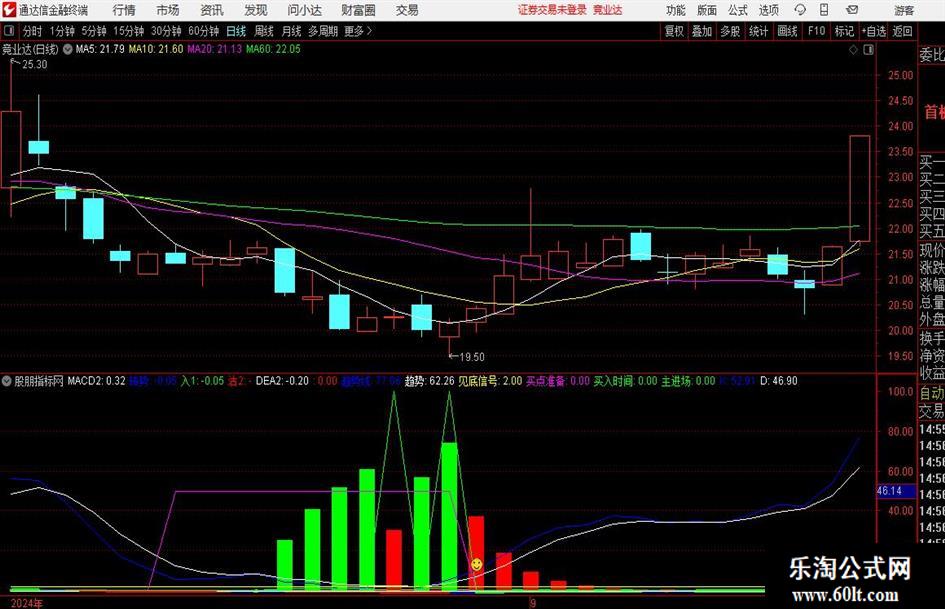Click the 25.30 high price label
Screen dimensions: 945x609
point(34,65)
